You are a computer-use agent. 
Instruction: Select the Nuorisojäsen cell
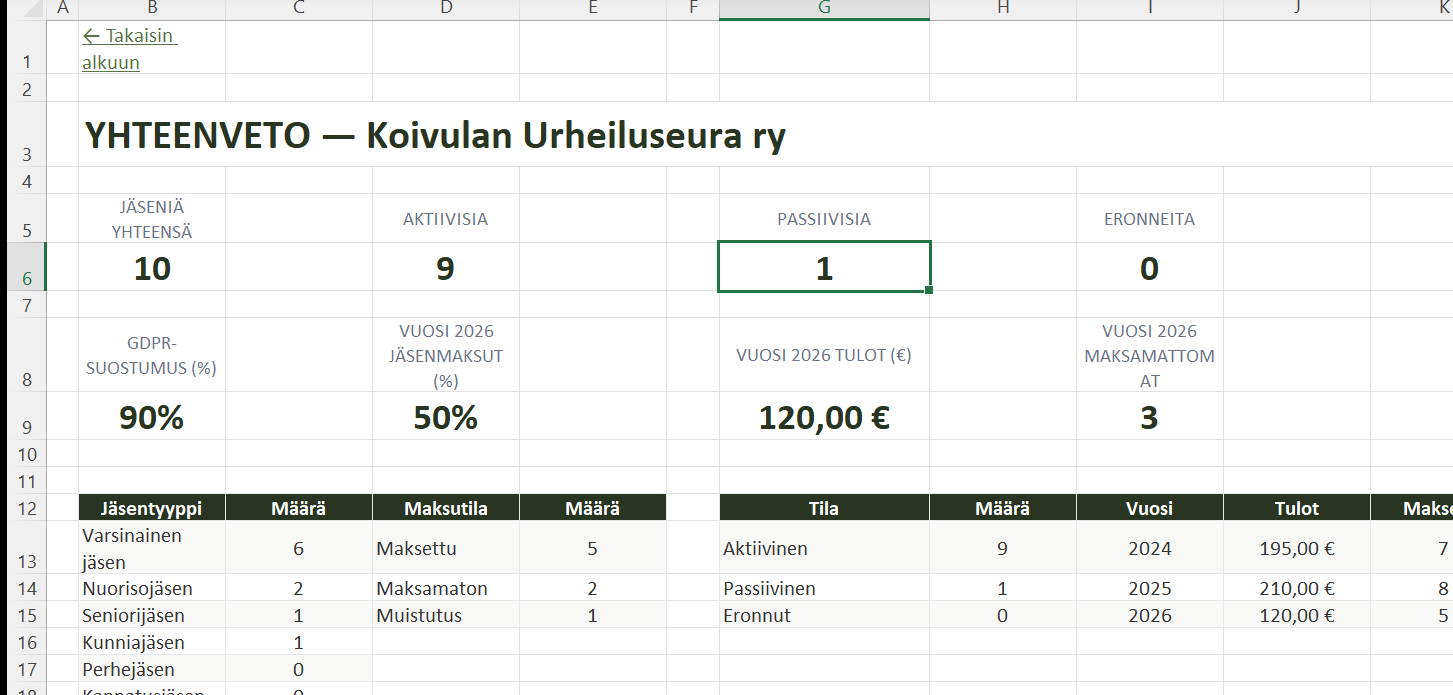click(x=138, y=589)
